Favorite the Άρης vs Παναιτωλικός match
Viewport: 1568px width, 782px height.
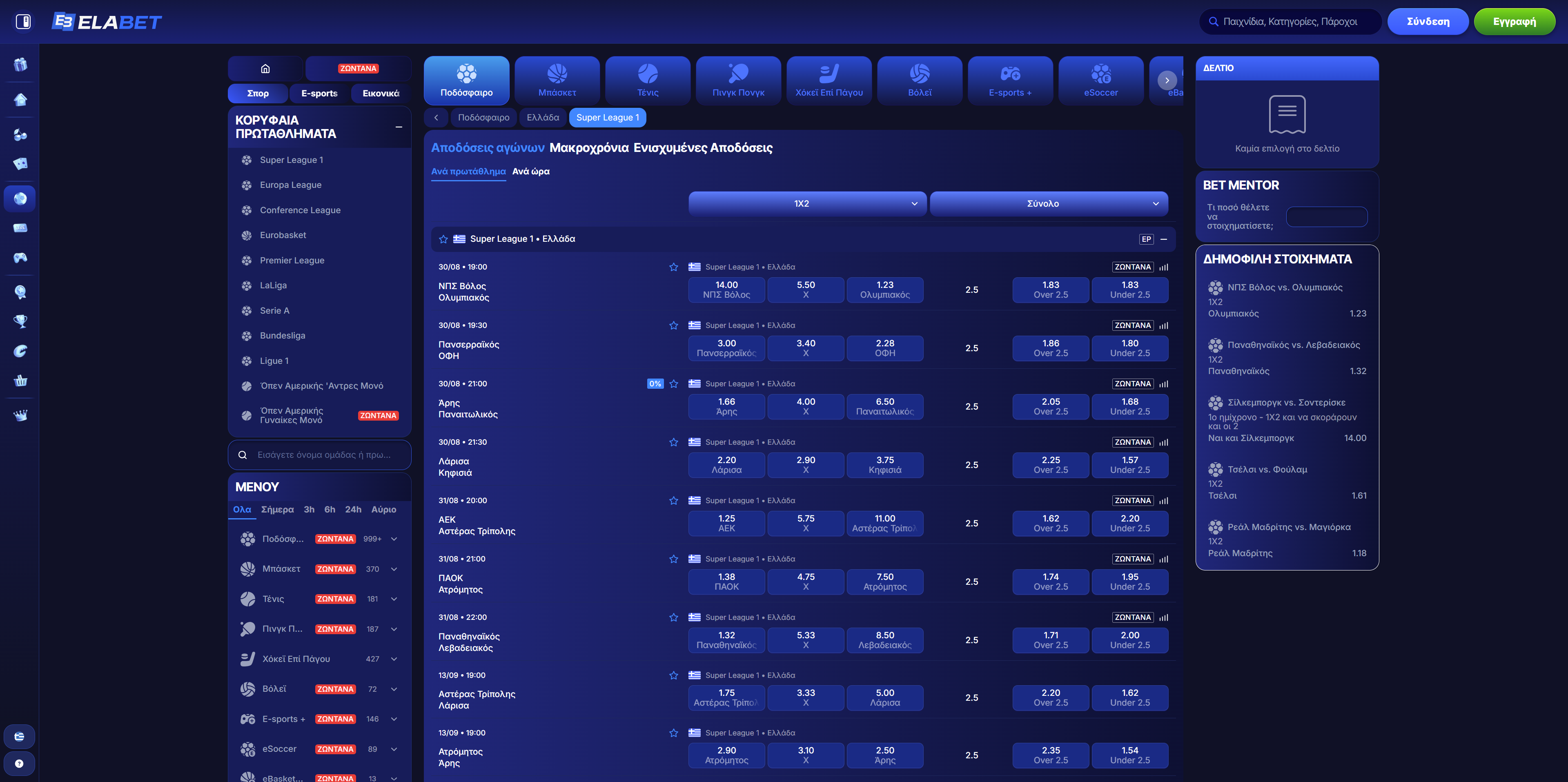(x=673, y=384)
